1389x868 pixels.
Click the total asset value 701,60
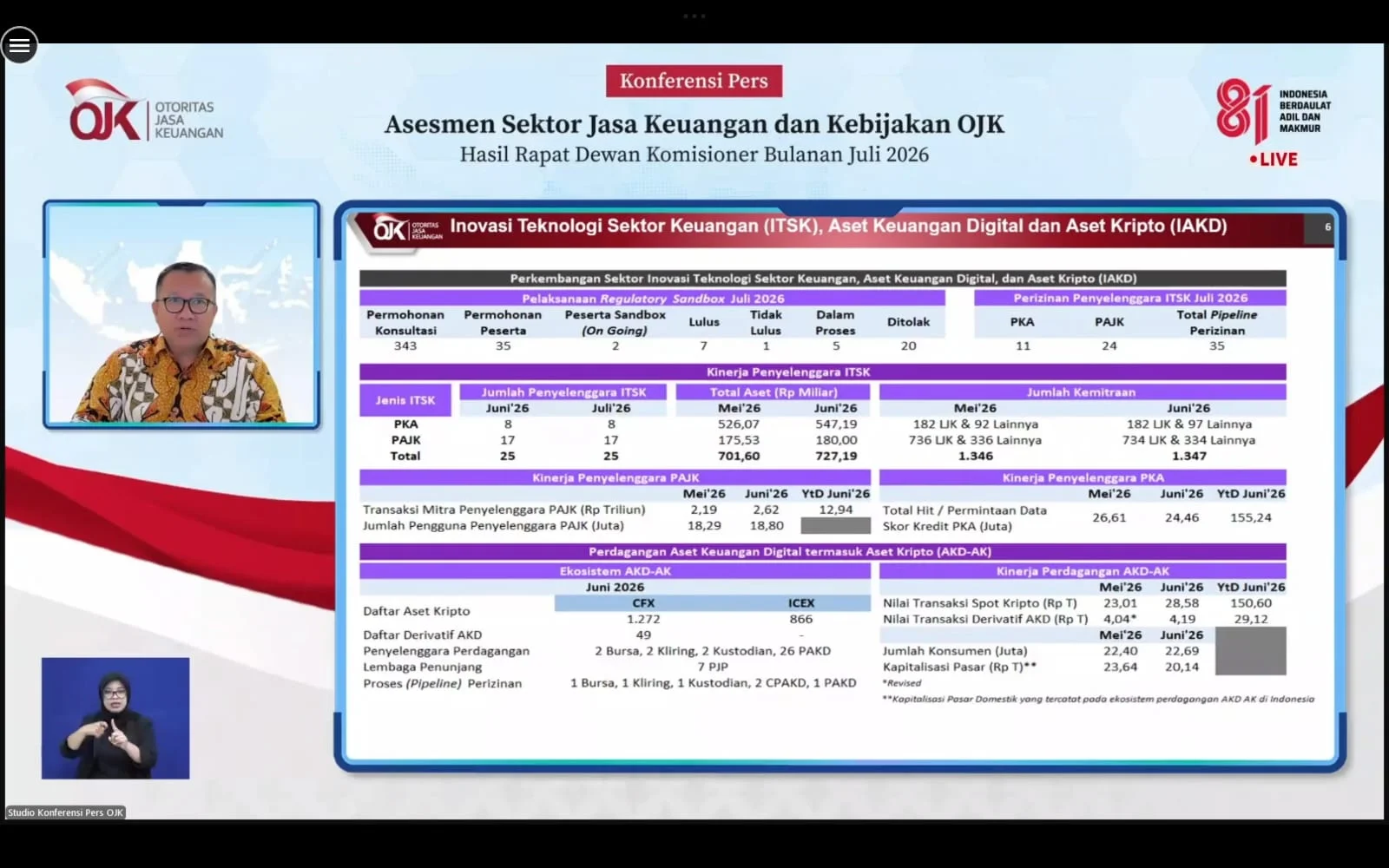tap(739, 456)
